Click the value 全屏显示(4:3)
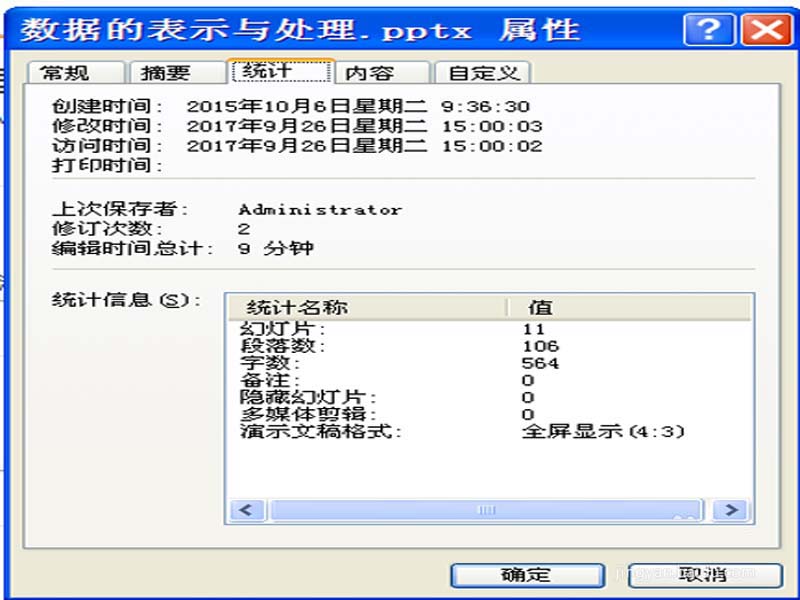The width and height of the screenshot is (800, 600). click(603, 432)
